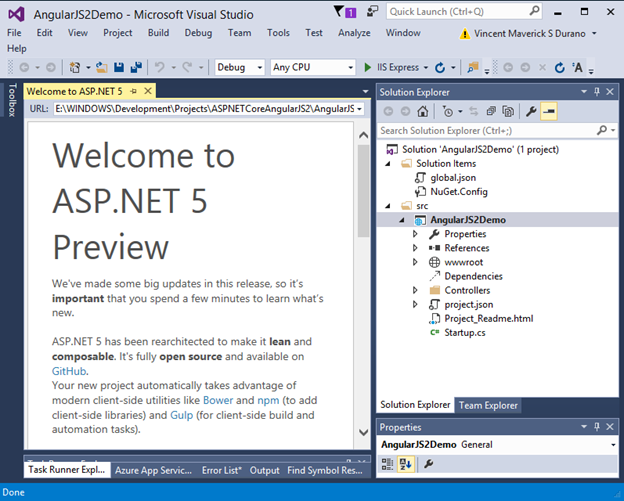Click the Pending Changes Filter clock icon
Viewport: 624px width, 501px height.
[448, 112]
